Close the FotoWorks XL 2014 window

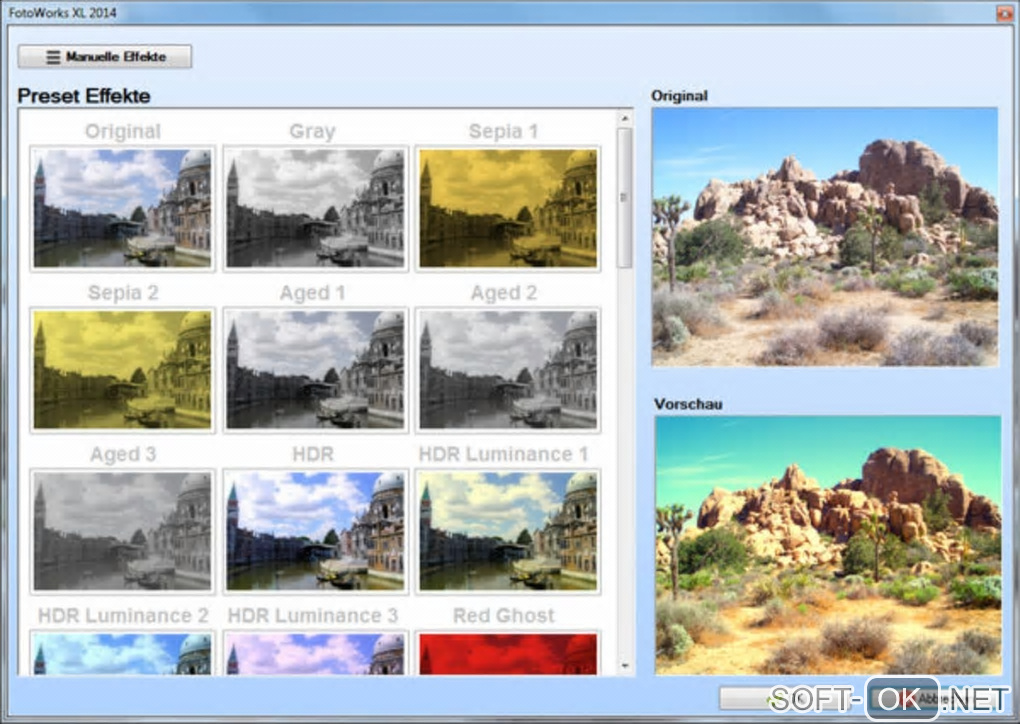(1005, 12)
